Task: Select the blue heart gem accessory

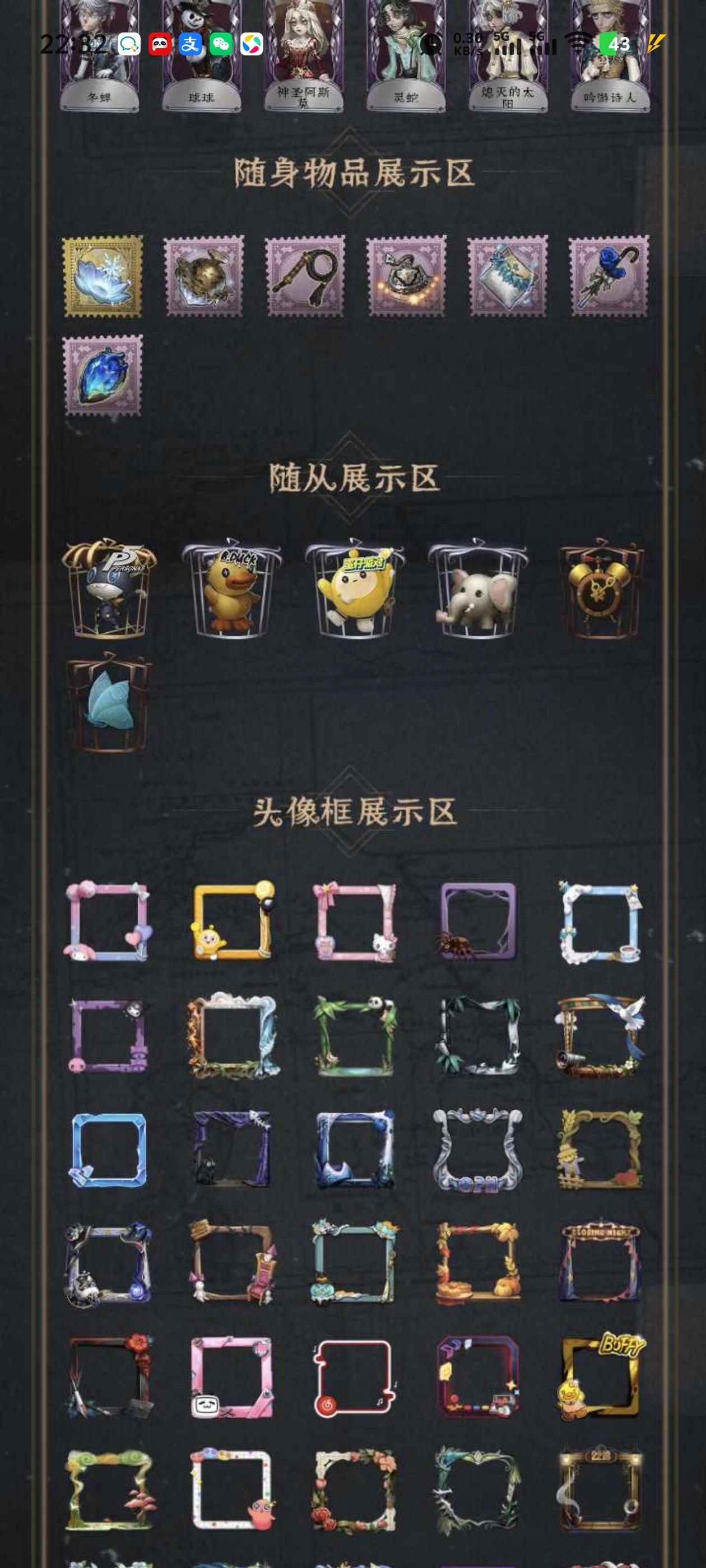Action: (103, 376)
